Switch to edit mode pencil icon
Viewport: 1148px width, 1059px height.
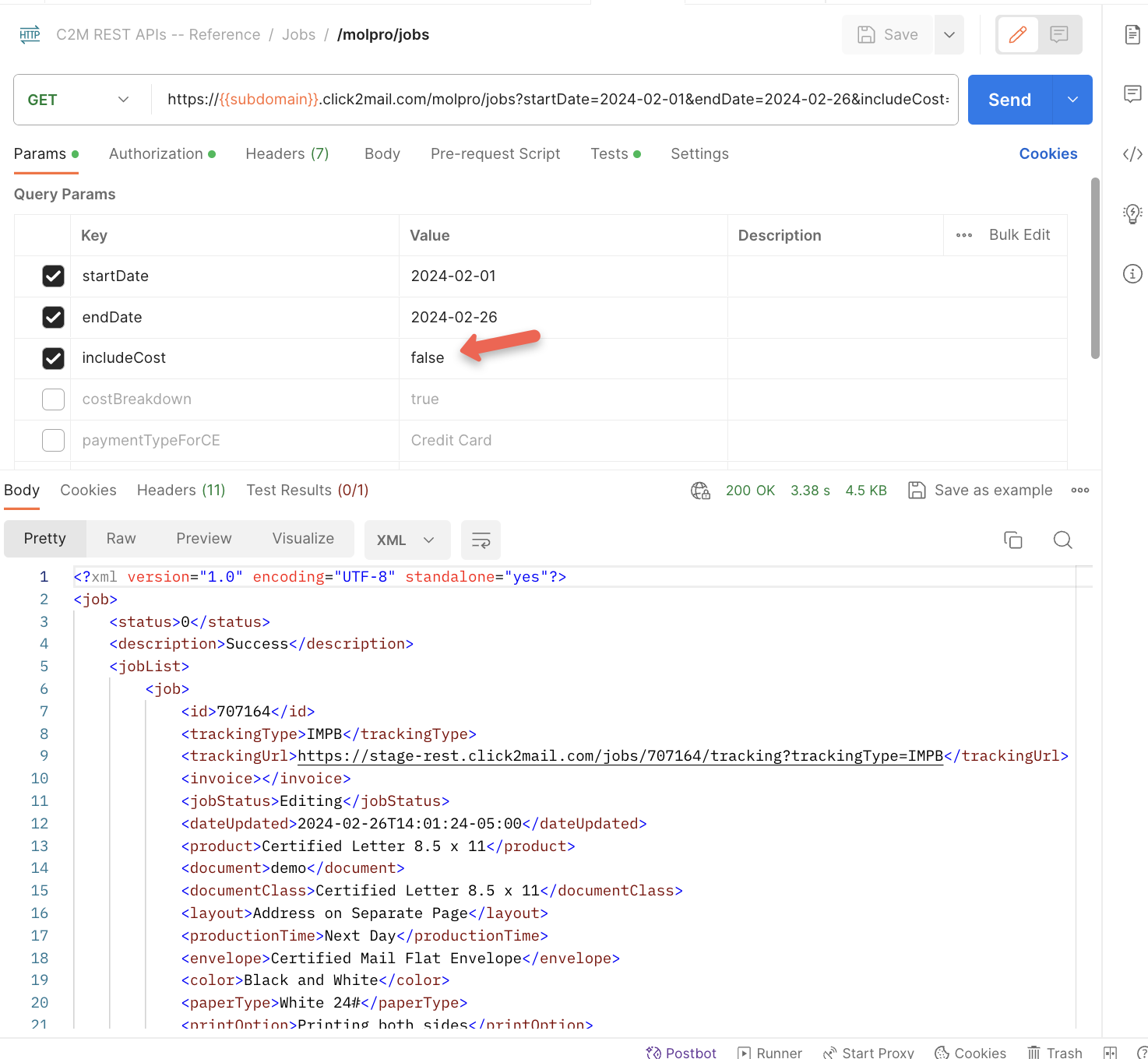[1017, 35]
